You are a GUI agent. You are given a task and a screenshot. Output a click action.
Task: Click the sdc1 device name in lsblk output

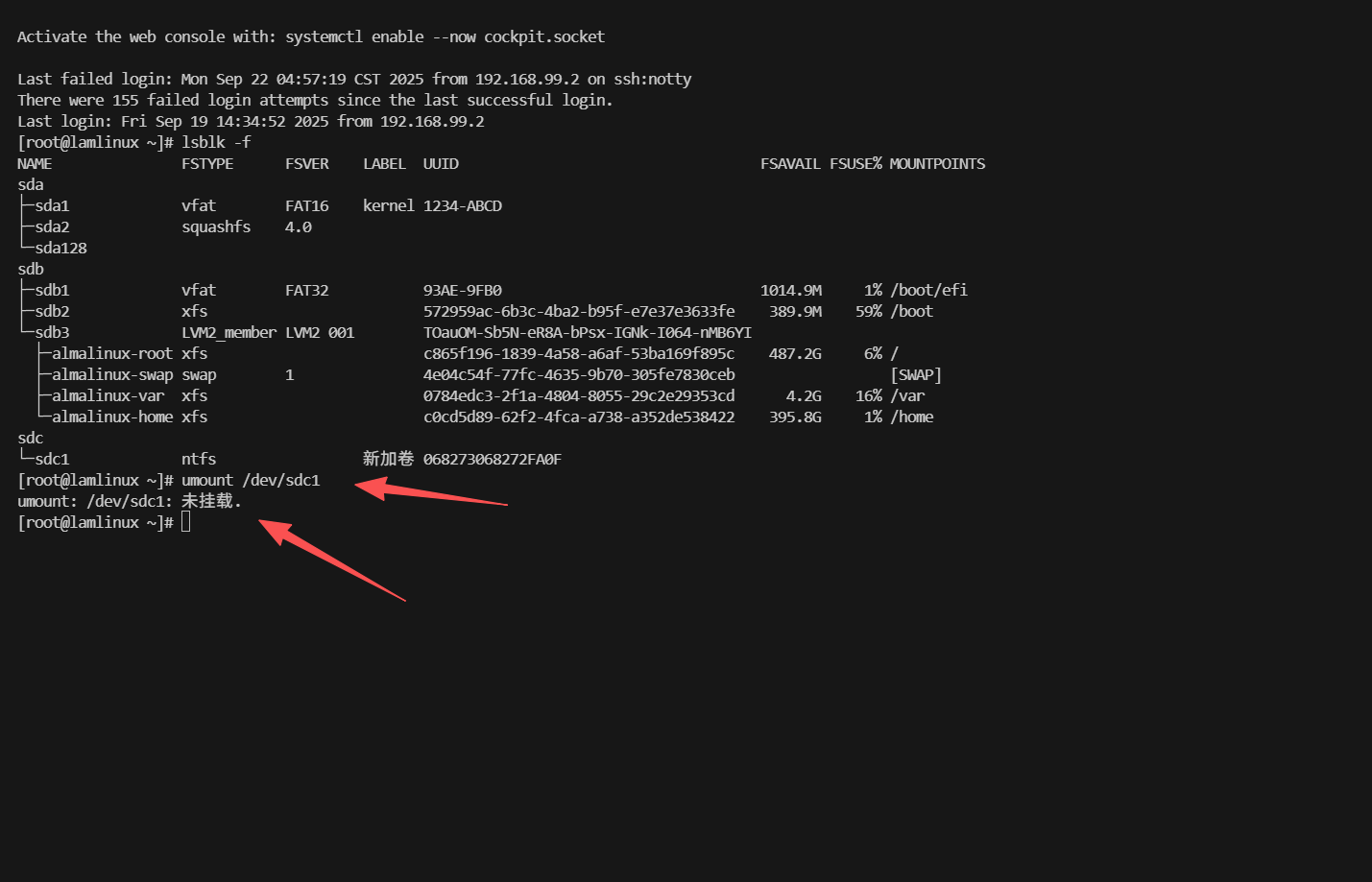coord(52,459)
